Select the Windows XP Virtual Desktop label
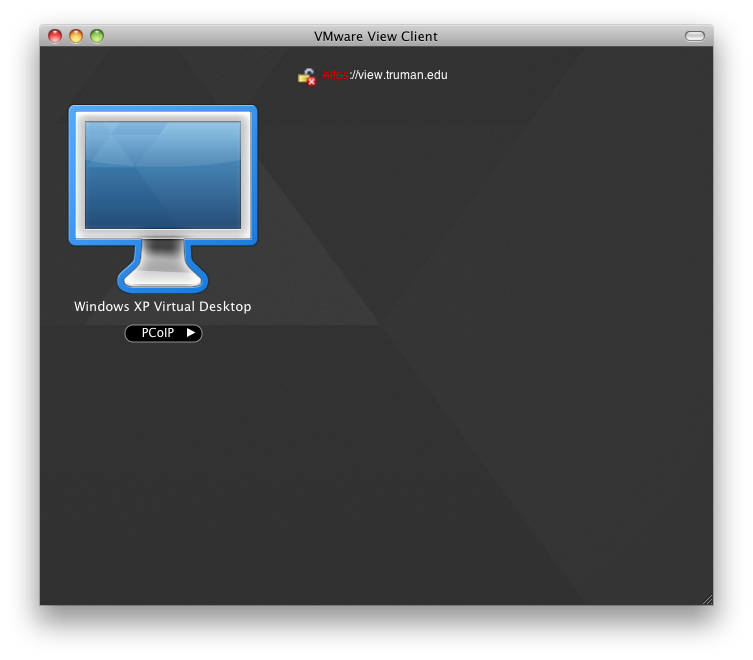 coord(163,306)
